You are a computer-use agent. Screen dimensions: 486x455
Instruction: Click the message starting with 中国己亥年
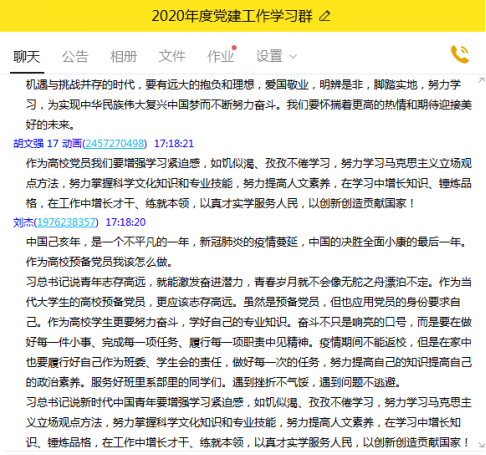(249, 342)
